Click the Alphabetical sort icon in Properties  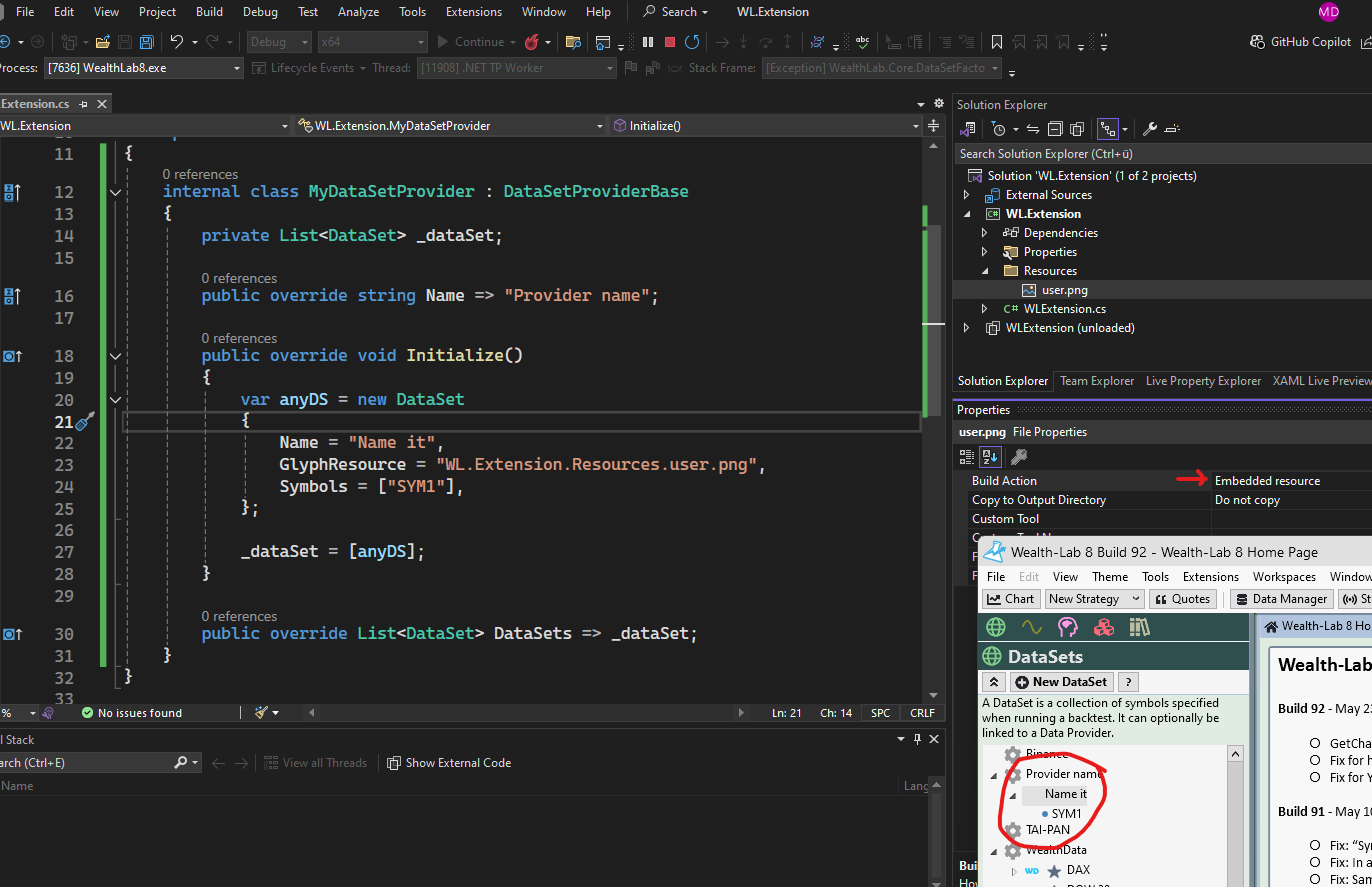pos(989,457)
